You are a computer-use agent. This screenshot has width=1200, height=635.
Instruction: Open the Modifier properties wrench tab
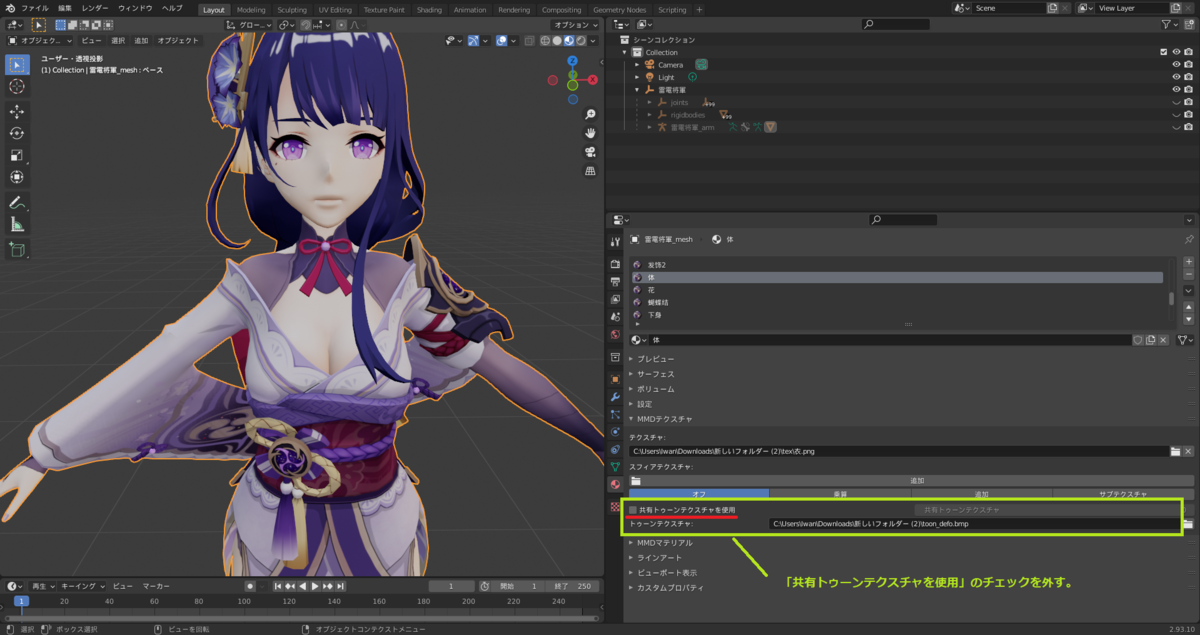pos(615,397)
